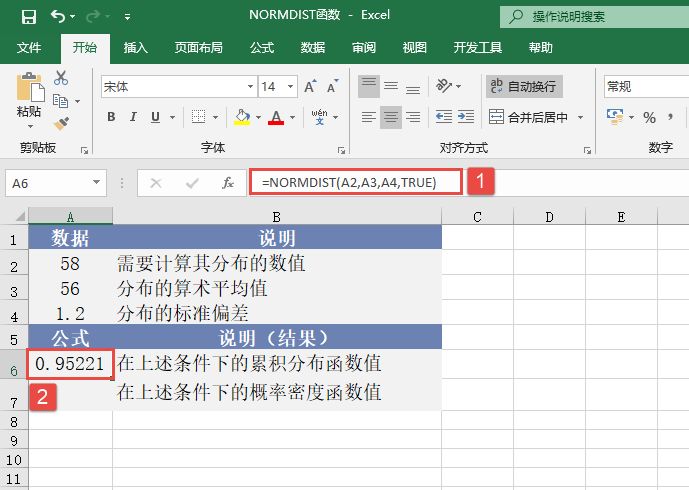This screenshot has width=689, height=490.
Task: Toggle Bold formatting
Action: coord(111,118)
